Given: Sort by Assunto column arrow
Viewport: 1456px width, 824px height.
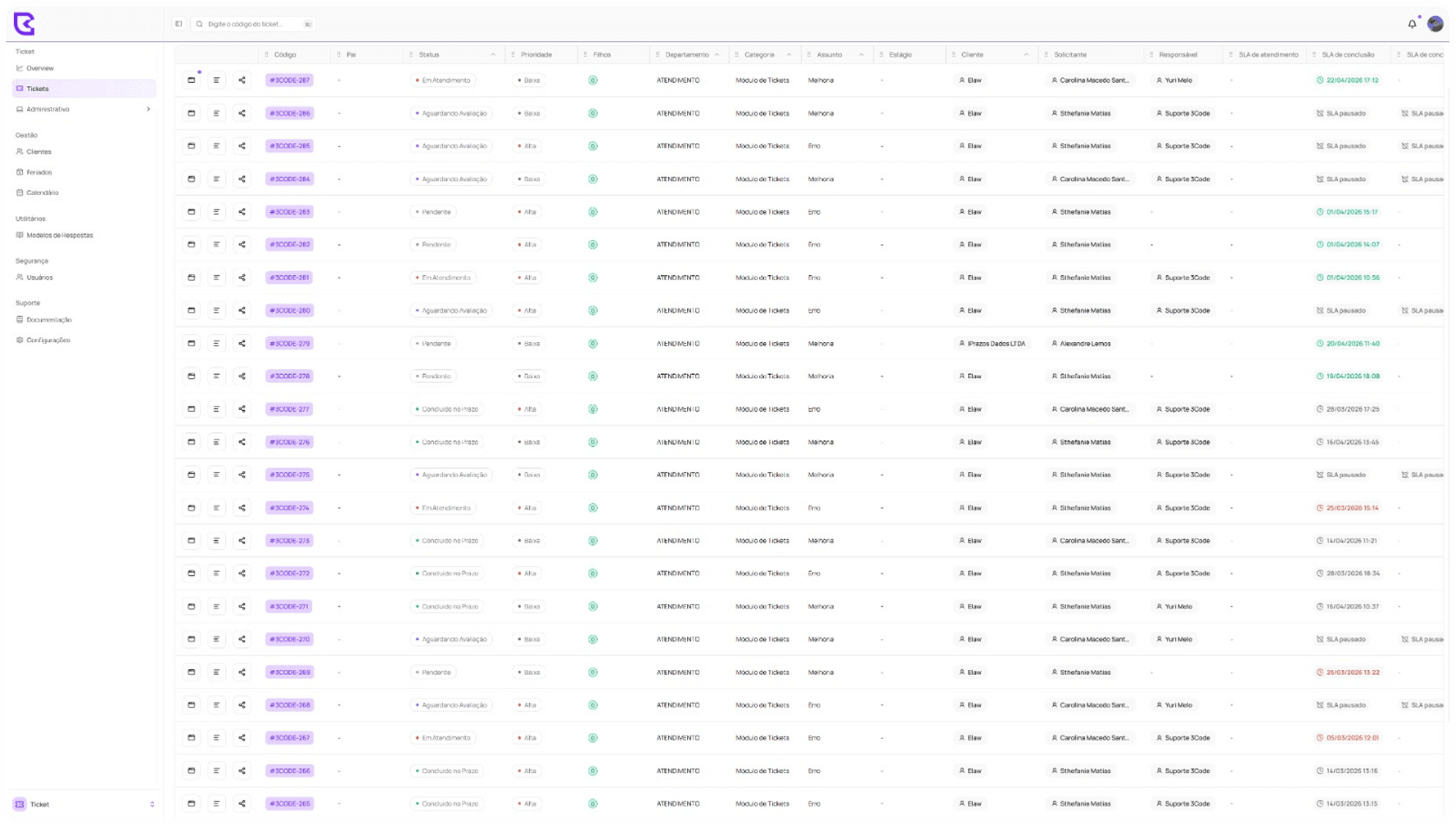Looking at the screenshot, I should (x=861, y=54).
